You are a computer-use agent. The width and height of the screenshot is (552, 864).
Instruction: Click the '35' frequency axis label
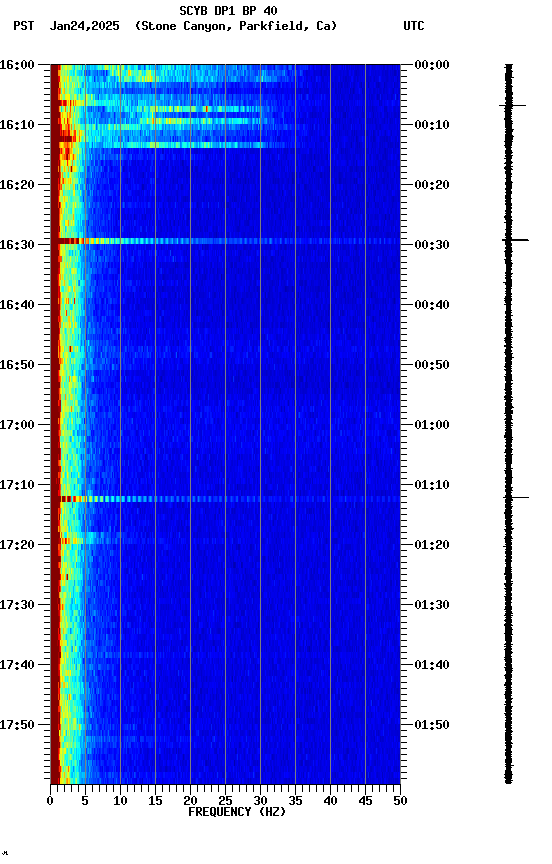click(295, 801)
